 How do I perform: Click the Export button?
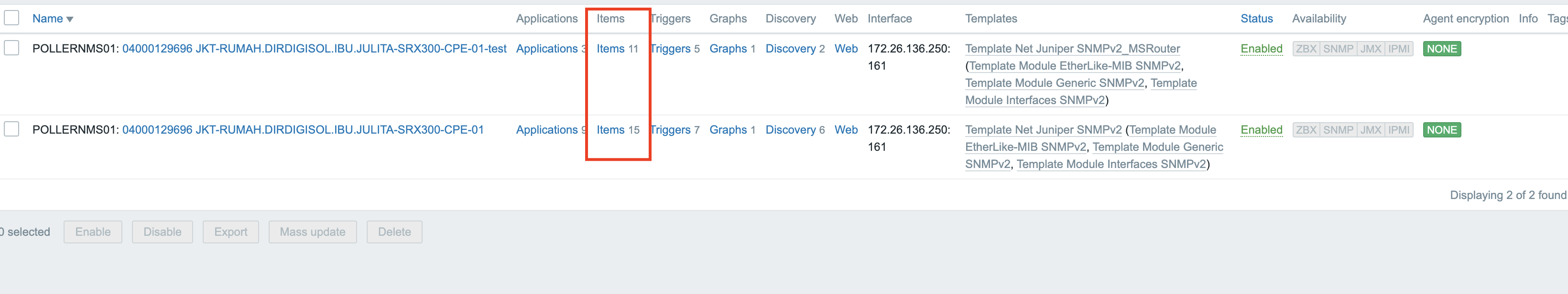coord(231,232)
